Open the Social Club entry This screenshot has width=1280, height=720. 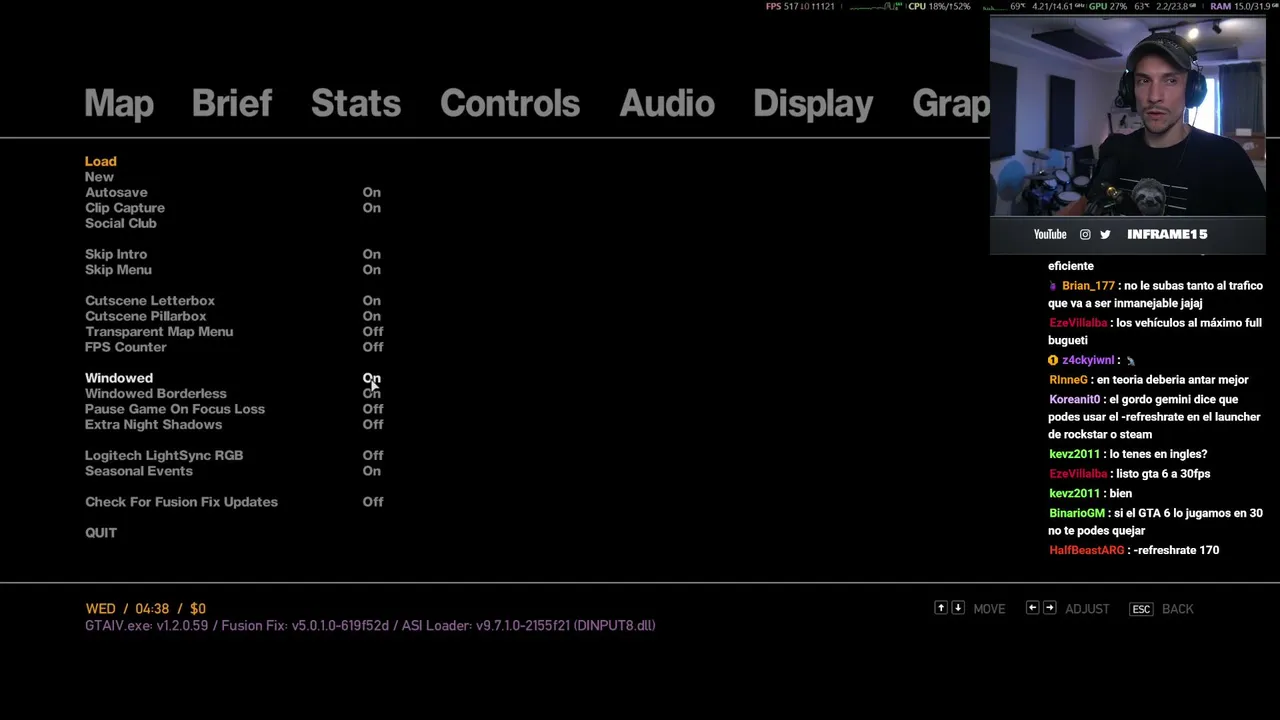click(x=121, y=223)
